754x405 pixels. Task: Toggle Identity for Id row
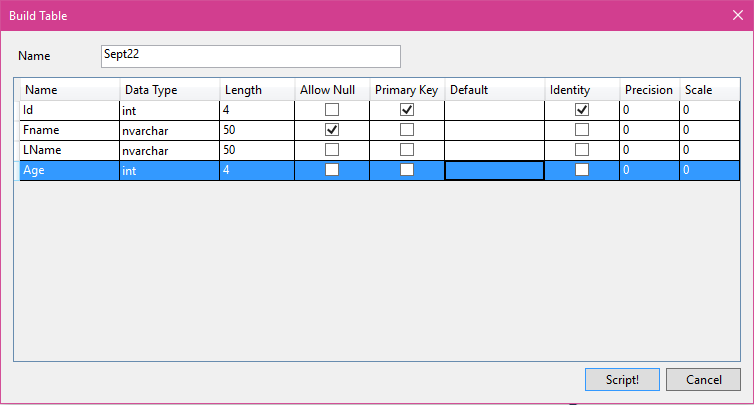pos(582,110)
